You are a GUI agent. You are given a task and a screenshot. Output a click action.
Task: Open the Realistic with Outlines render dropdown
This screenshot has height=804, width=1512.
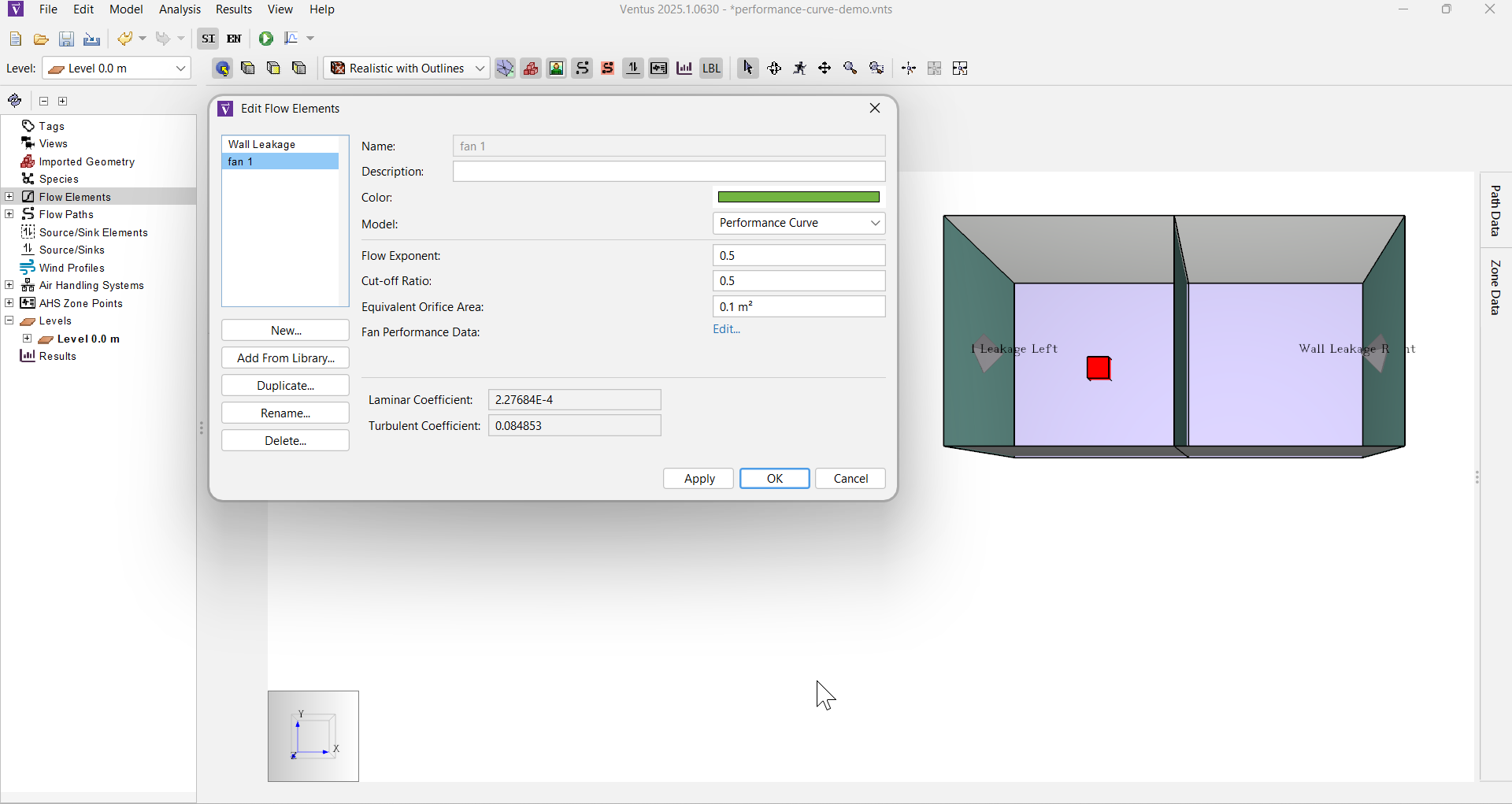coord(406,69)
